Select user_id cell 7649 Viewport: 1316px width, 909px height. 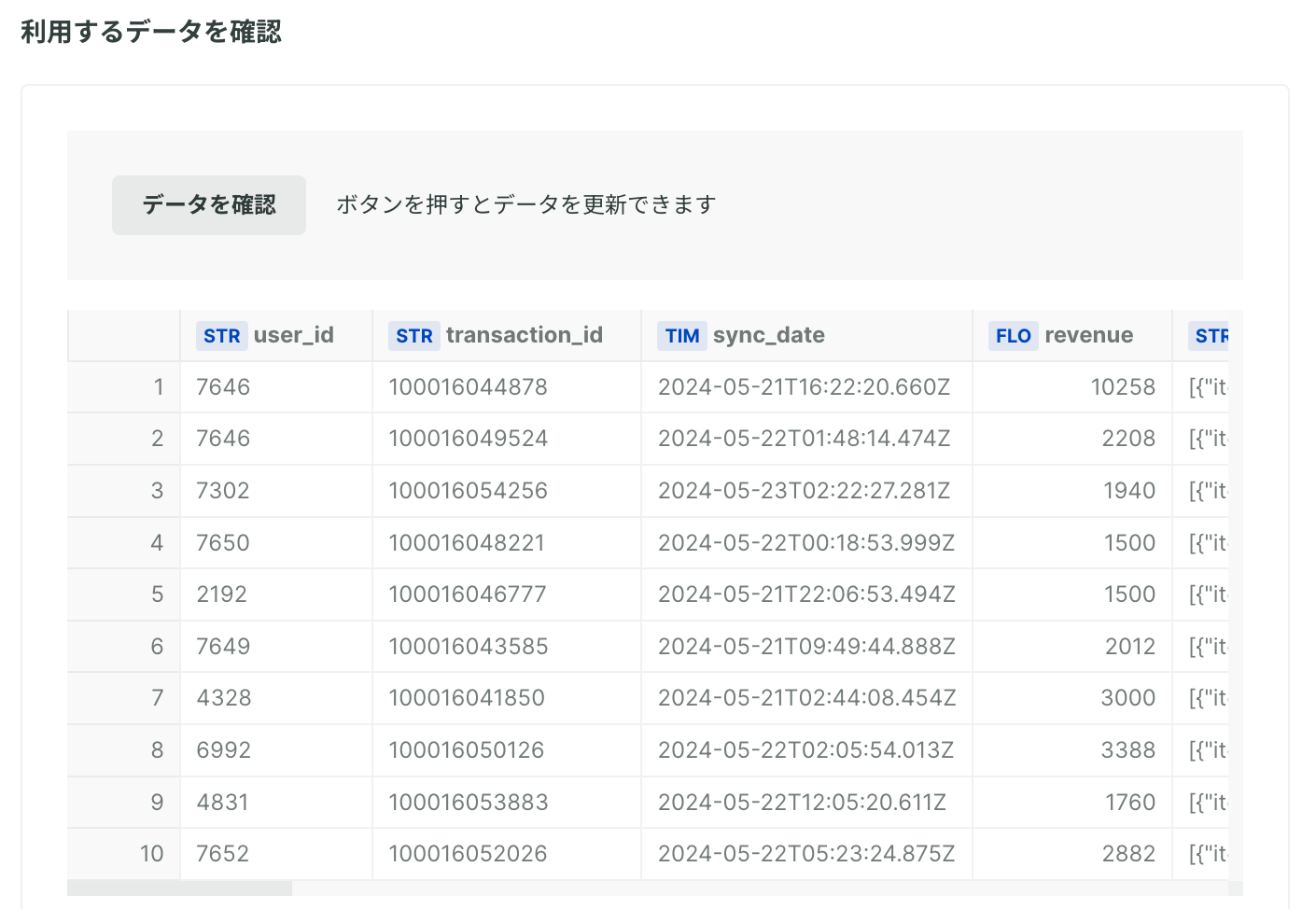tap(276, 647)
